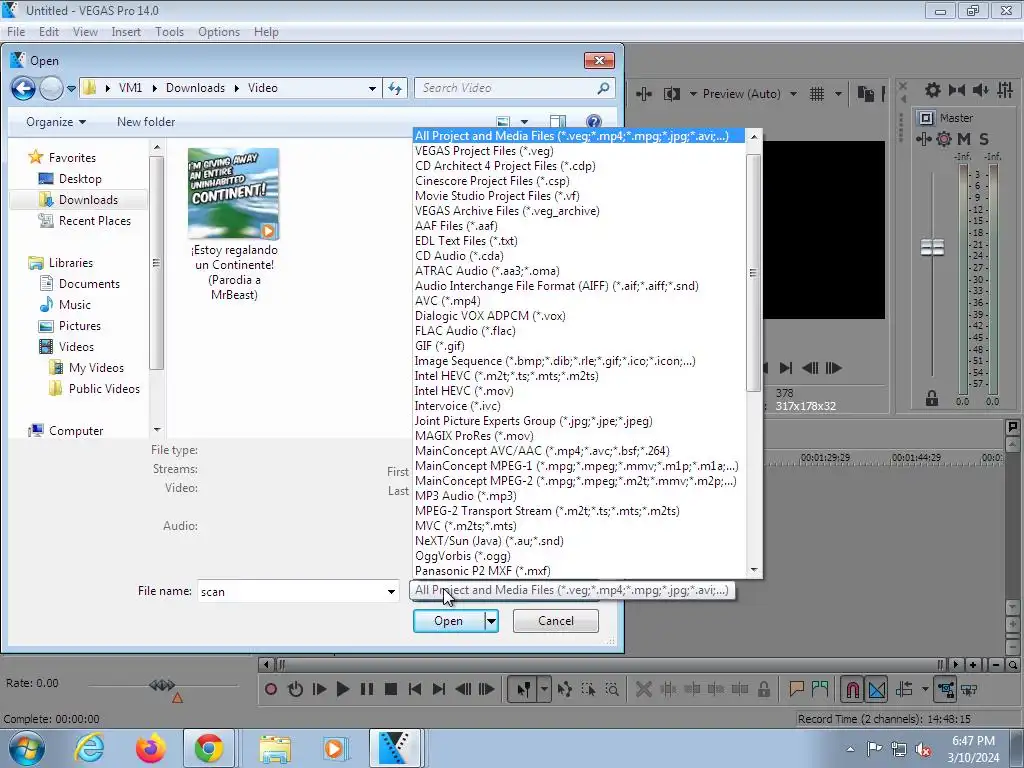1024x768 pixels.
Task: Select the MrBeast parody video thumbnail
Action: pos(234,193)
